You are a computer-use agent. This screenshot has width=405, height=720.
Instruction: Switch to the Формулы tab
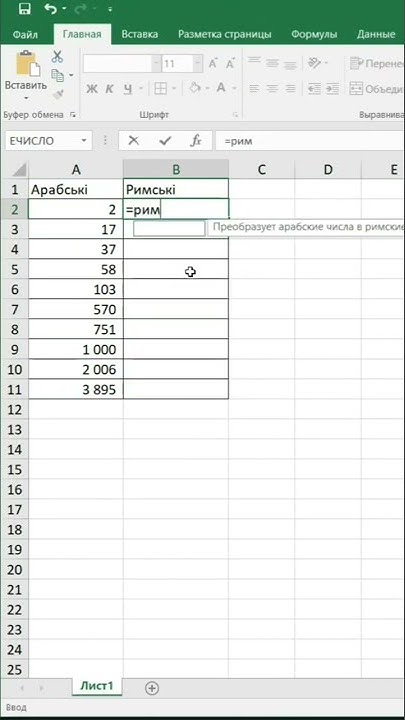314,34
